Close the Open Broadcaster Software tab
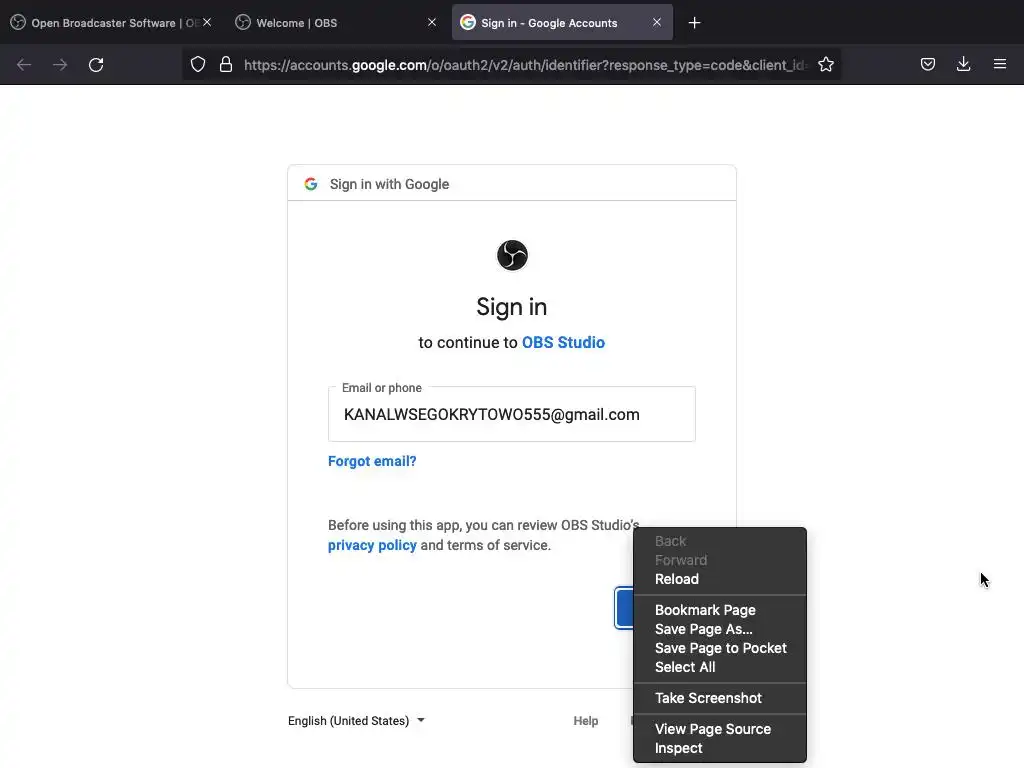 [x=207, y=22]
